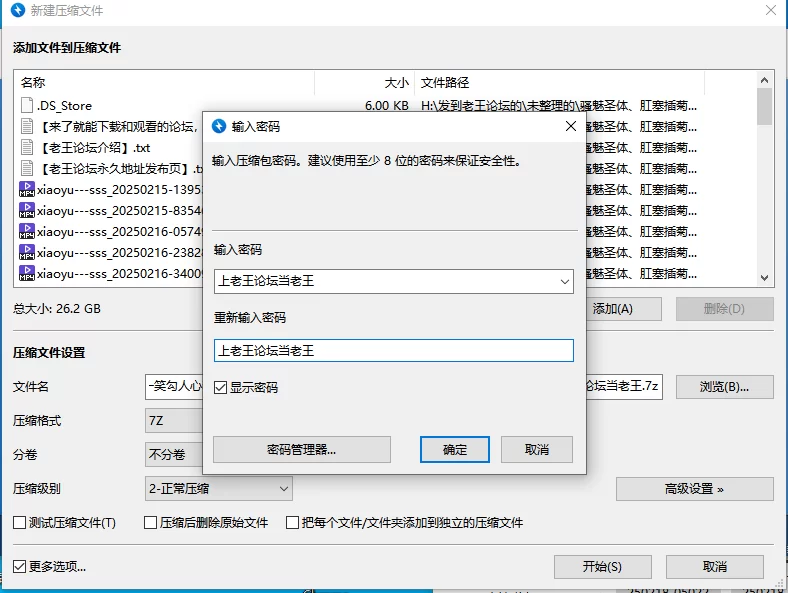Click the text file icon beside 【老王论坛永久地址发布页】

click(x=27, y=168)
